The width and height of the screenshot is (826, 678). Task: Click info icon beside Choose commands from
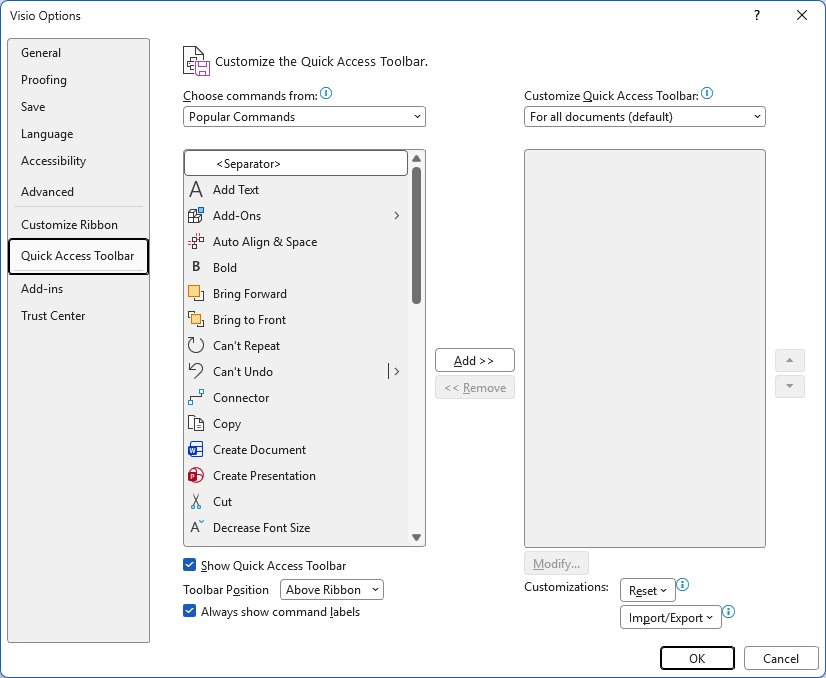[326, 94]
